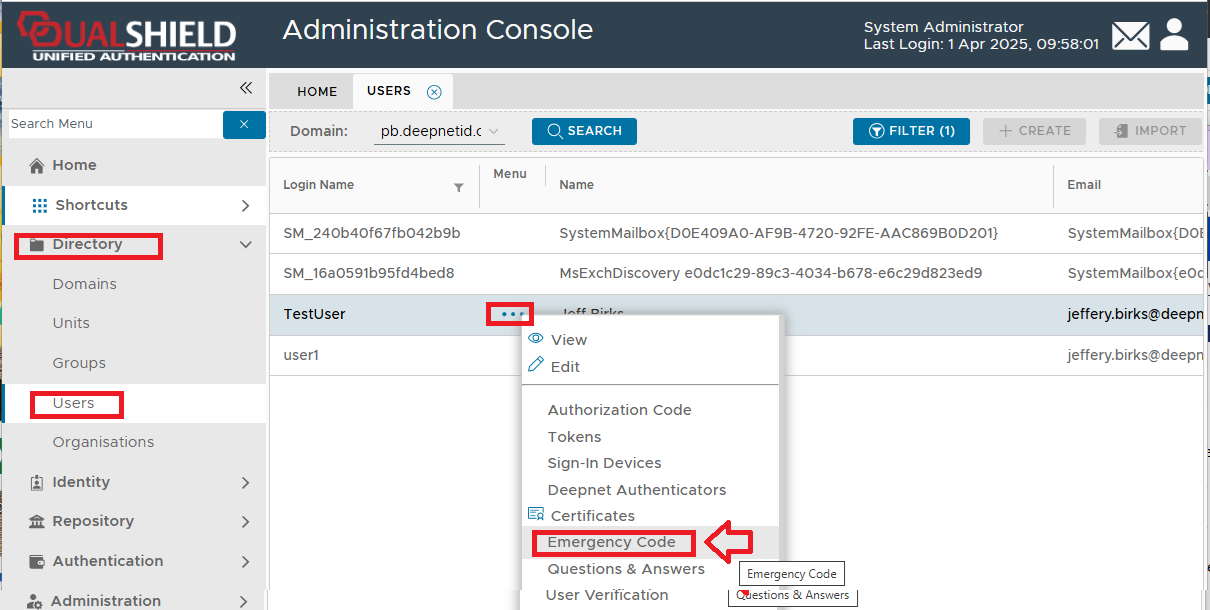Open the mail envelope icon in header

point(1131,36)
